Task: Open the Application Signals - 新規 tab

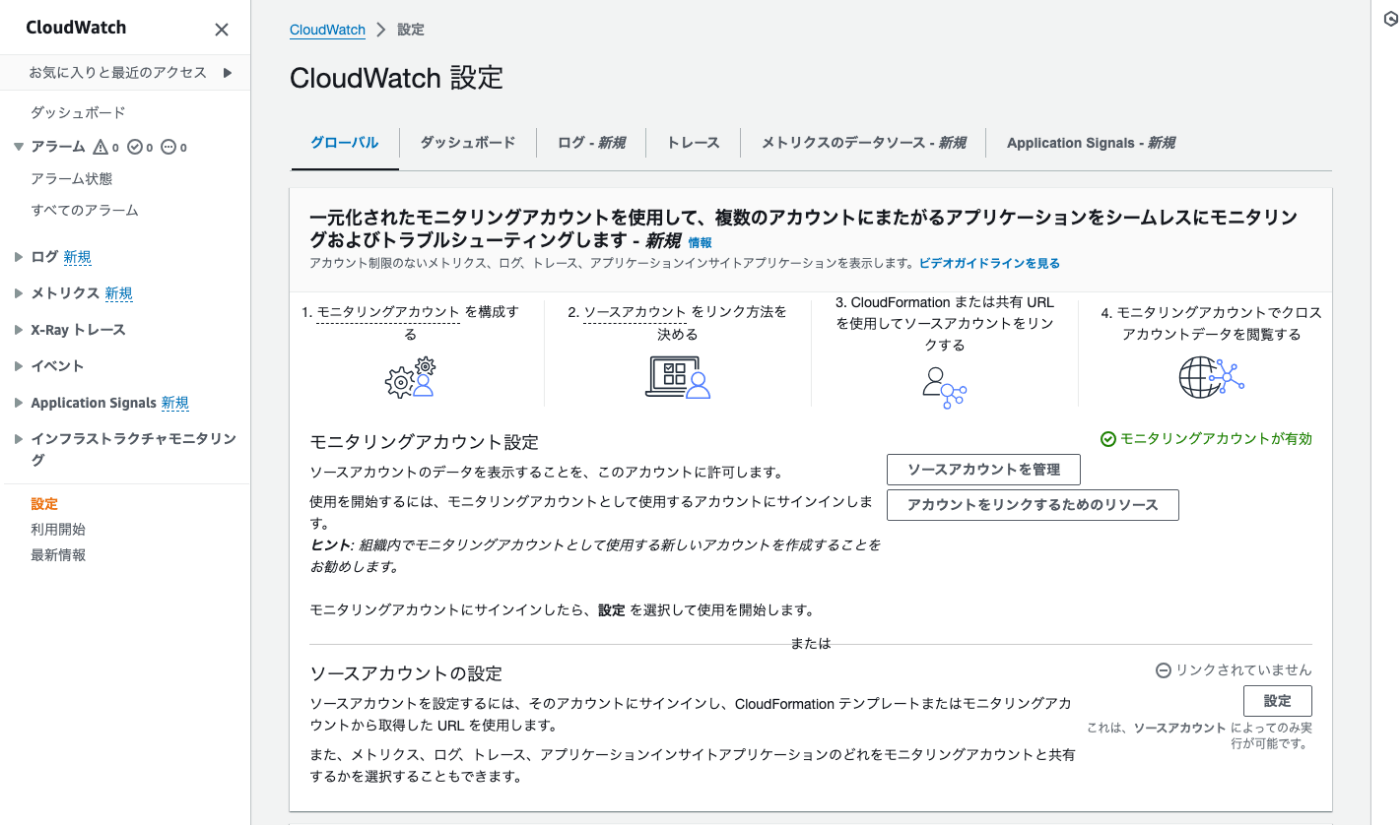Action: [x=1090, y=143]
